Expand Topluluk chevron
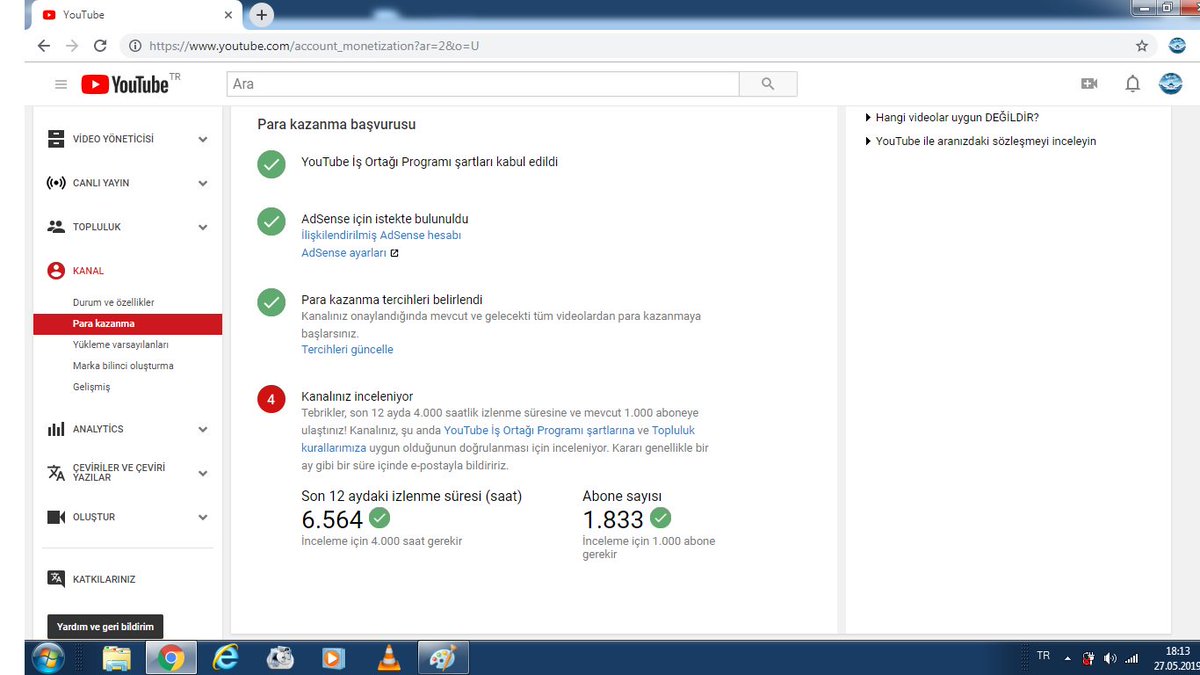This screenshot has height=675, width=1200. (x=203, y=228)
